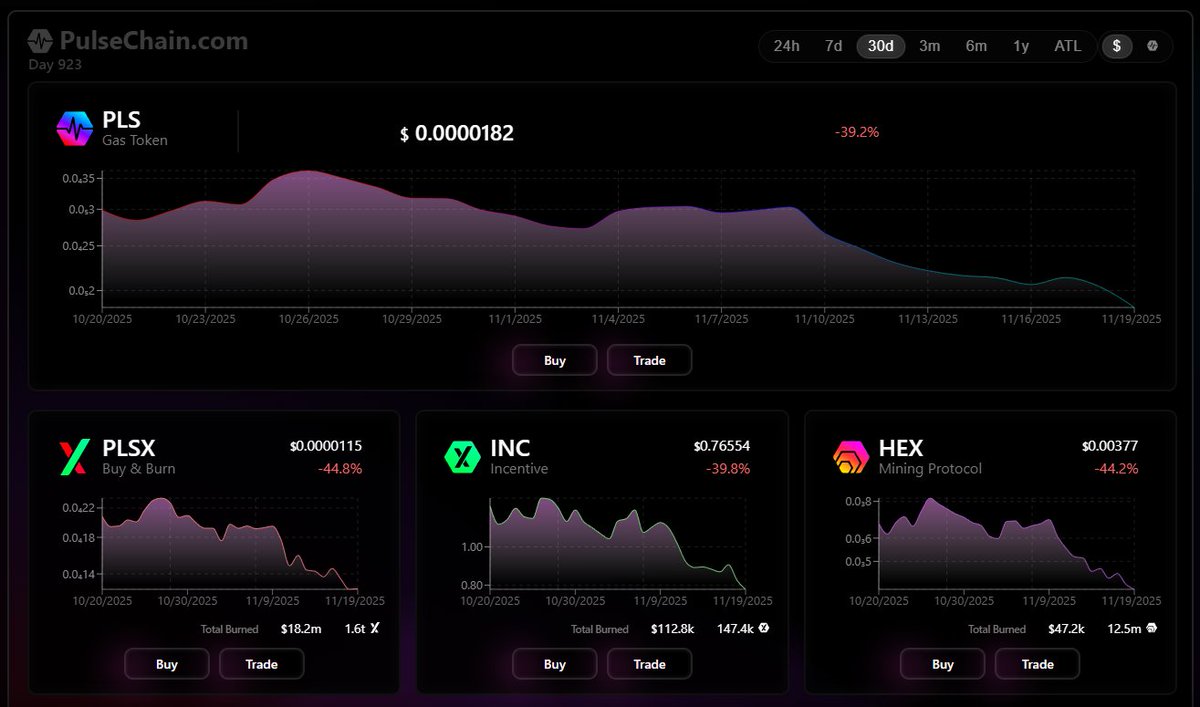Viewport: 1200px width, 707px height.
Task: Select the 24h time range
Action: [x=787, y=46]
